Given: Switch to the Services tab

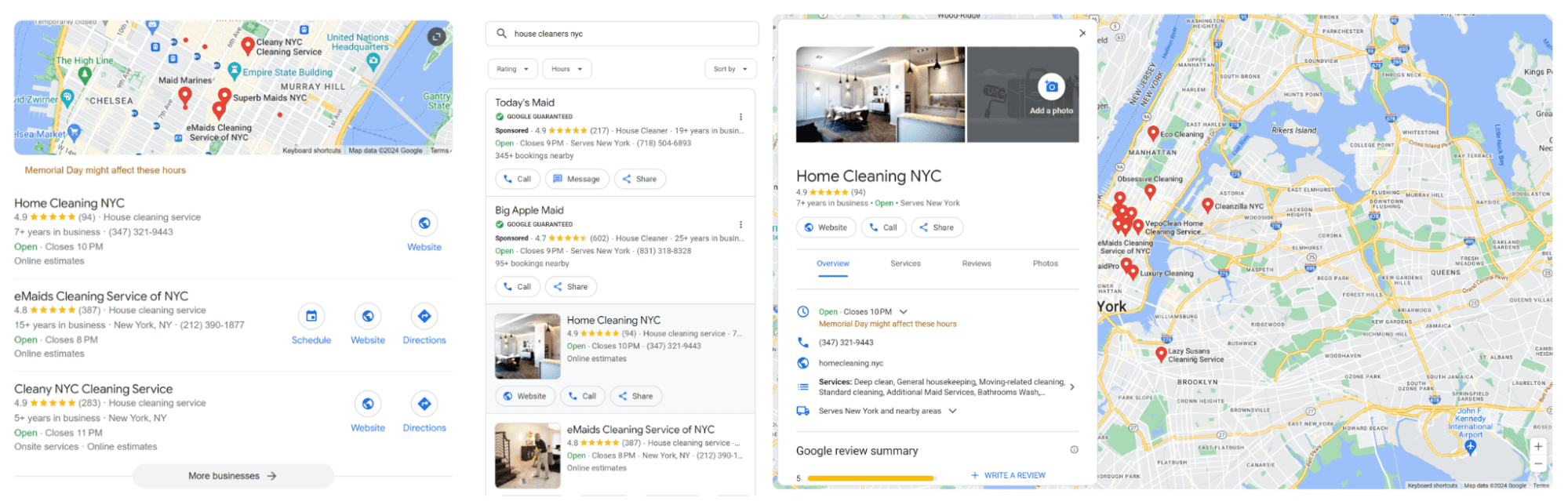Looking at the screenshot, I should coord(905,264).
